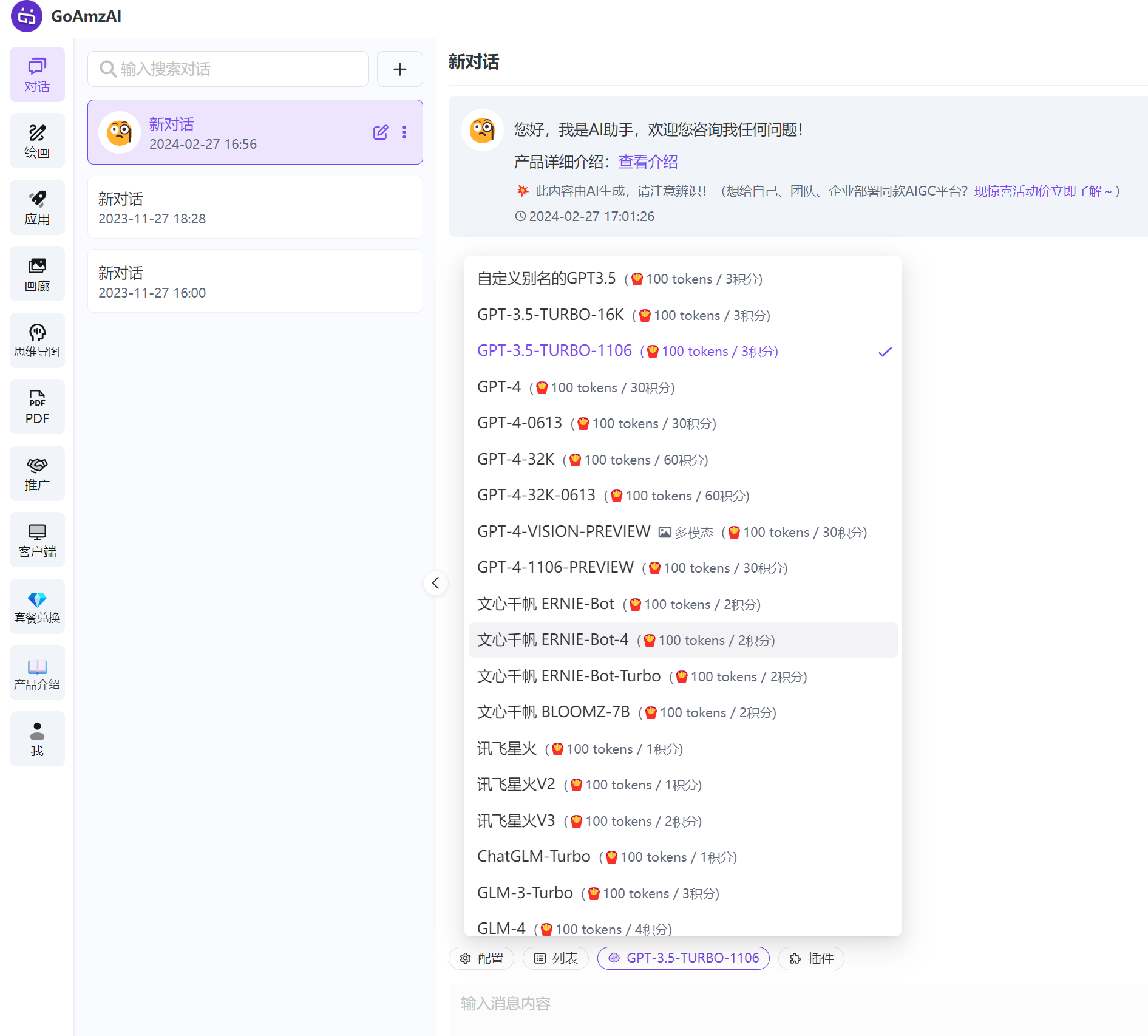
Task: Open the 插件 plugins button
Action: [x=811, y=958]
